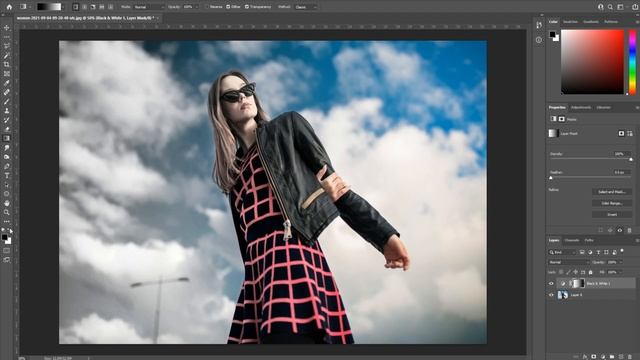This screenshot has width=640, height=360.
Task: Click the Delete Mask trash icon in Properties
Action: pos(629,231)
